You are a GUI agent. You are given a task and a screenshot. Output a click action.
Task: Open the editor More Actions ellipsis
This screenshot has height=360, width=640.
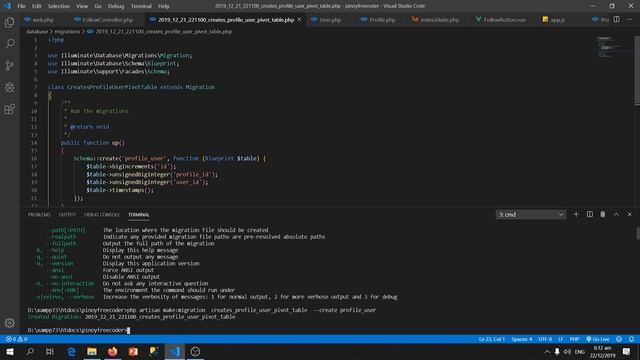pos(629,19)
